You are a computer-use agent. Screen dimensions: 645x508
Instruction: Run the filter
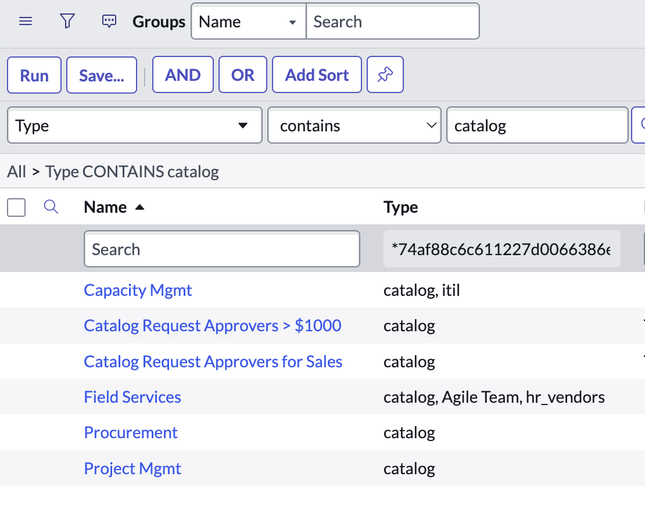click(x=34, y=75)
